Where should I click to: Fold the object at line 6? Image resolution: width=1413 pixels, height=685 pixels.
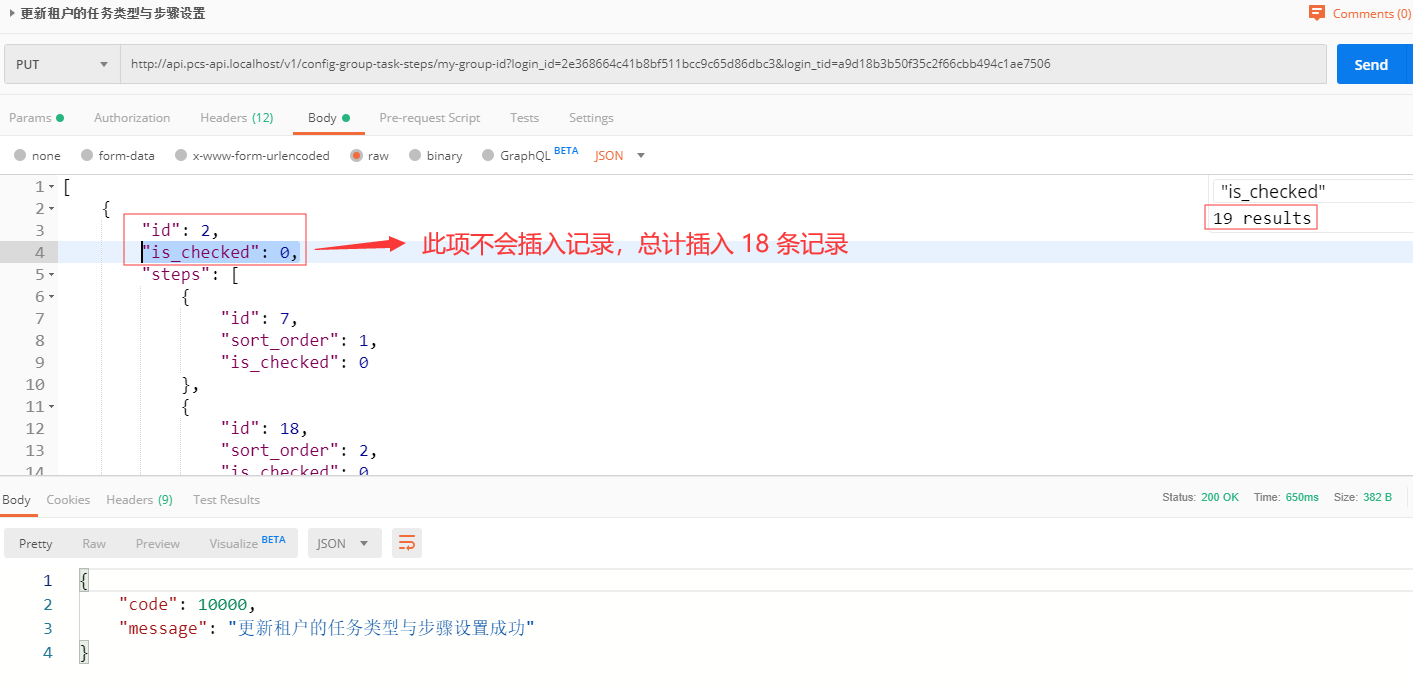pyautogui.click(x=51, y=297)
